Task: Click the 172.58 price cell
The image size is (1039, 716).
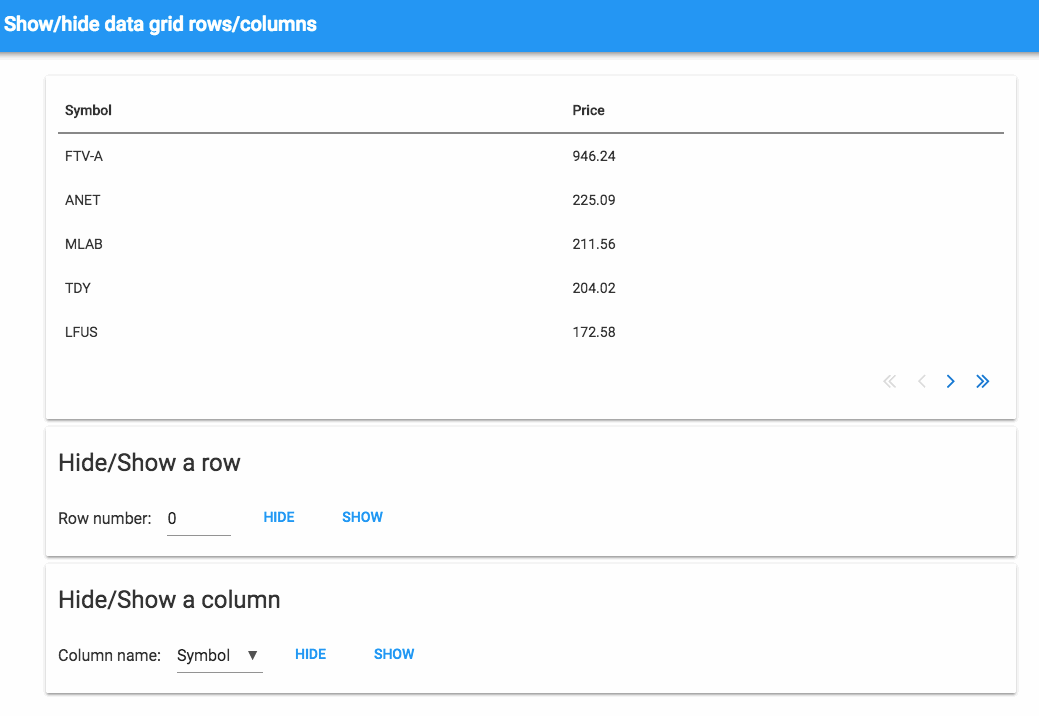Action: pyautogui.click(x=594, y=332)
